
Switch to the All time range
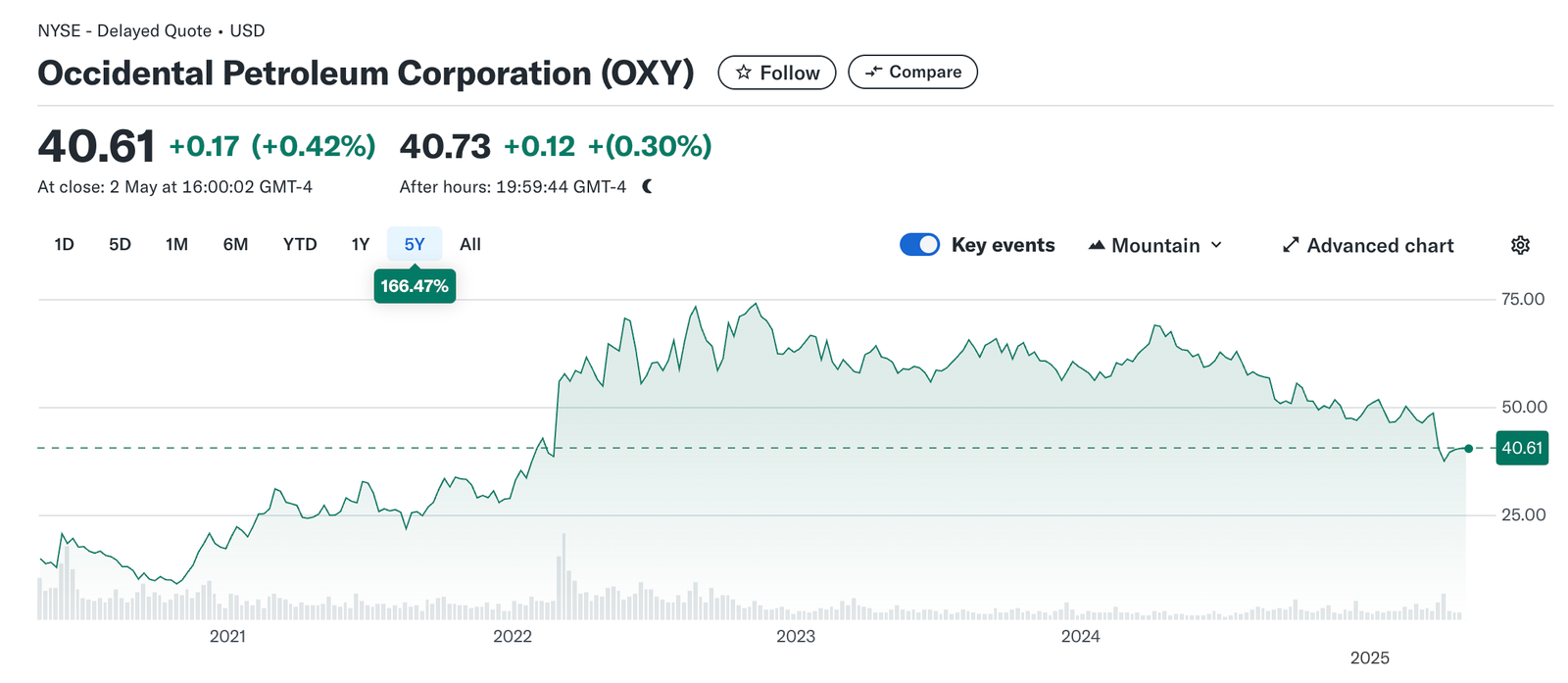coord(469,244)
